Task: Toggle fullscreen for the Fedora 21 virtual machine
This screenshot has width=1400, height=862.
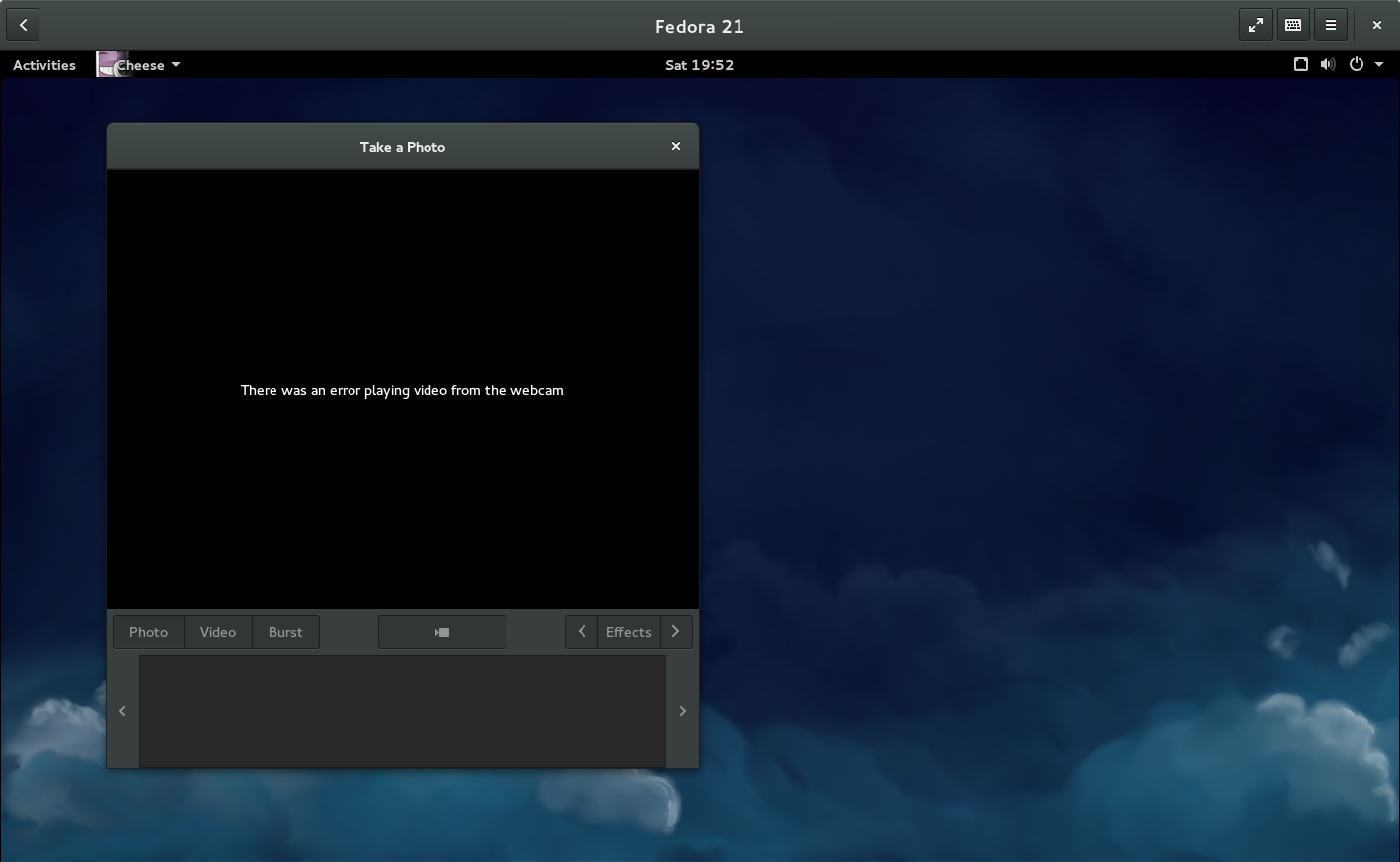Action: [x=1255, y=26]
